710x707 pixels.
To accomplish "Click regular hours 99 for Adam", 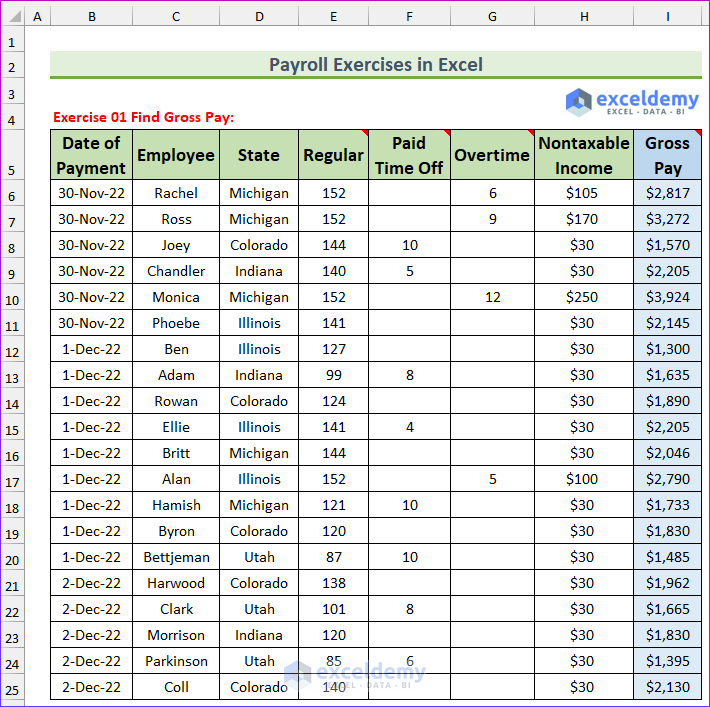I will [x=334, y=375].
